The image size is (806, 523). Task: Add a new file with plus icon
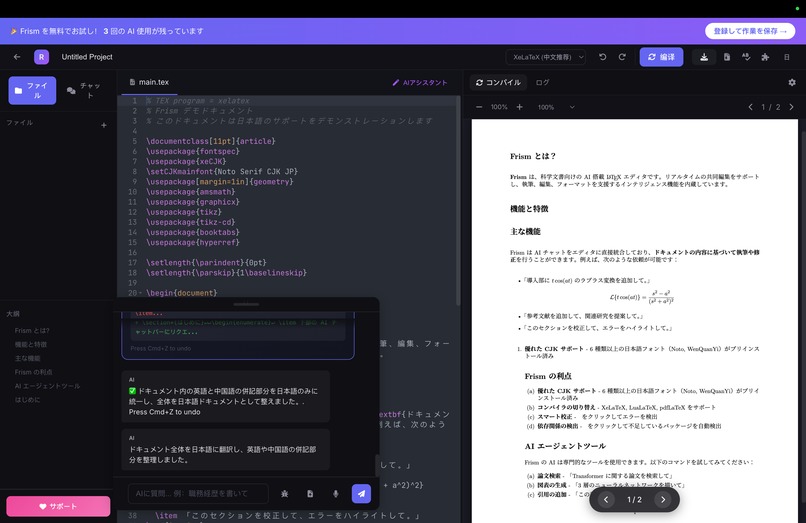pos(104,125)
